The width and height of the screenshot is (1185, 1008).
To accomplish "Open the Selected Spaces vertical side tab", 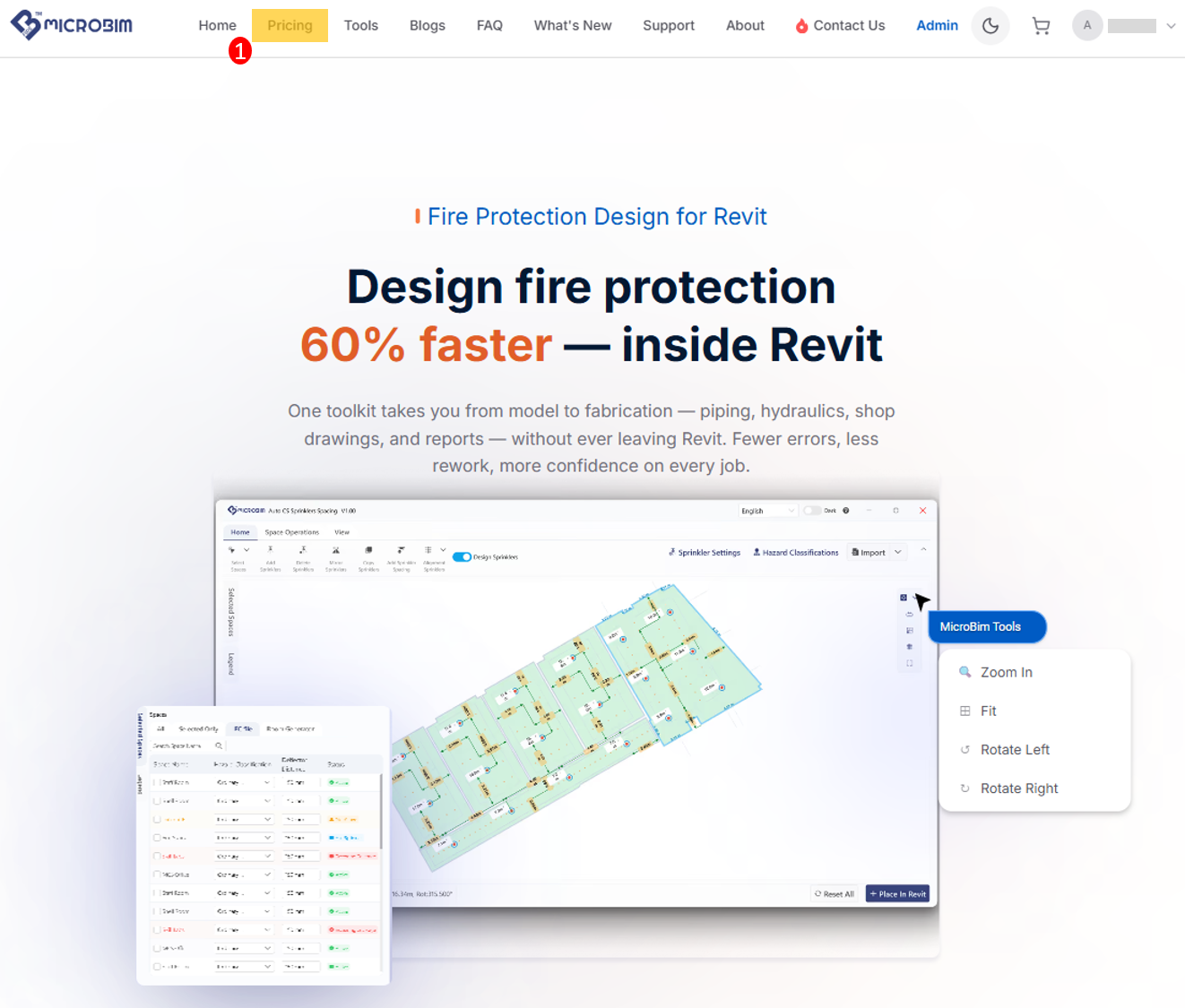I will tap(231, 612).
